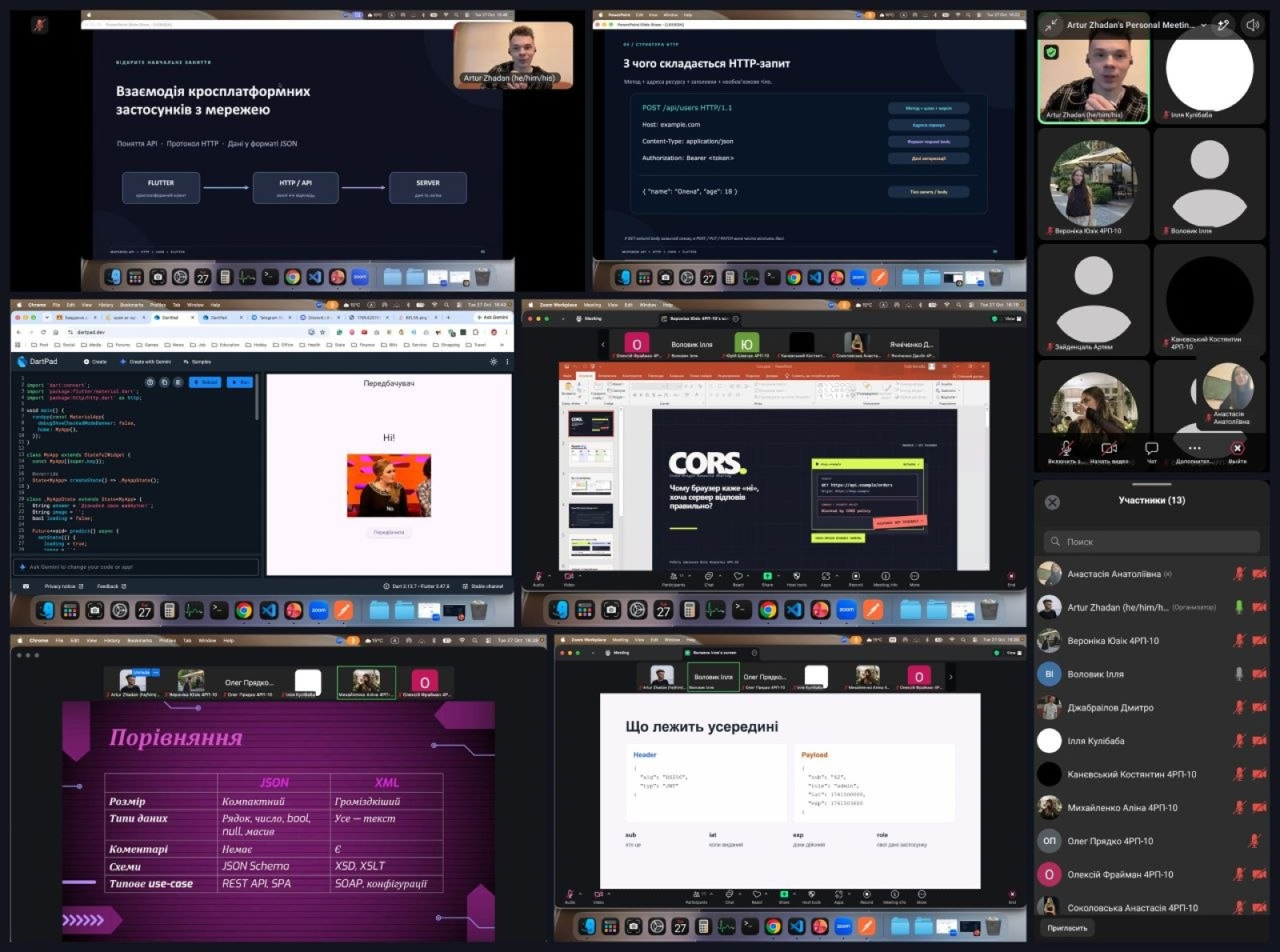Toggle Artur Zhadan's green microphone in participants
The width and height of the screenshot is (1280, 952).
(x=1239, y=607)
